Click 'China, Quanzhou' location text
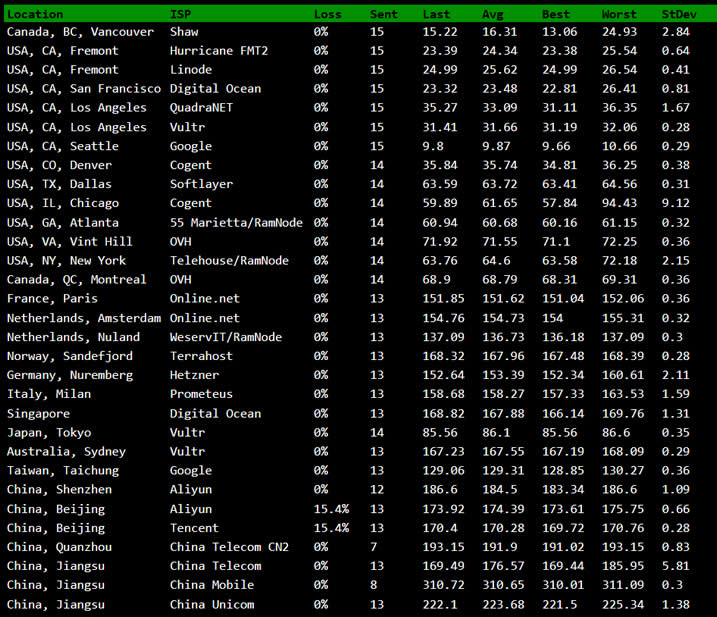Screen dimensions: 717x617 coord(59,547)
